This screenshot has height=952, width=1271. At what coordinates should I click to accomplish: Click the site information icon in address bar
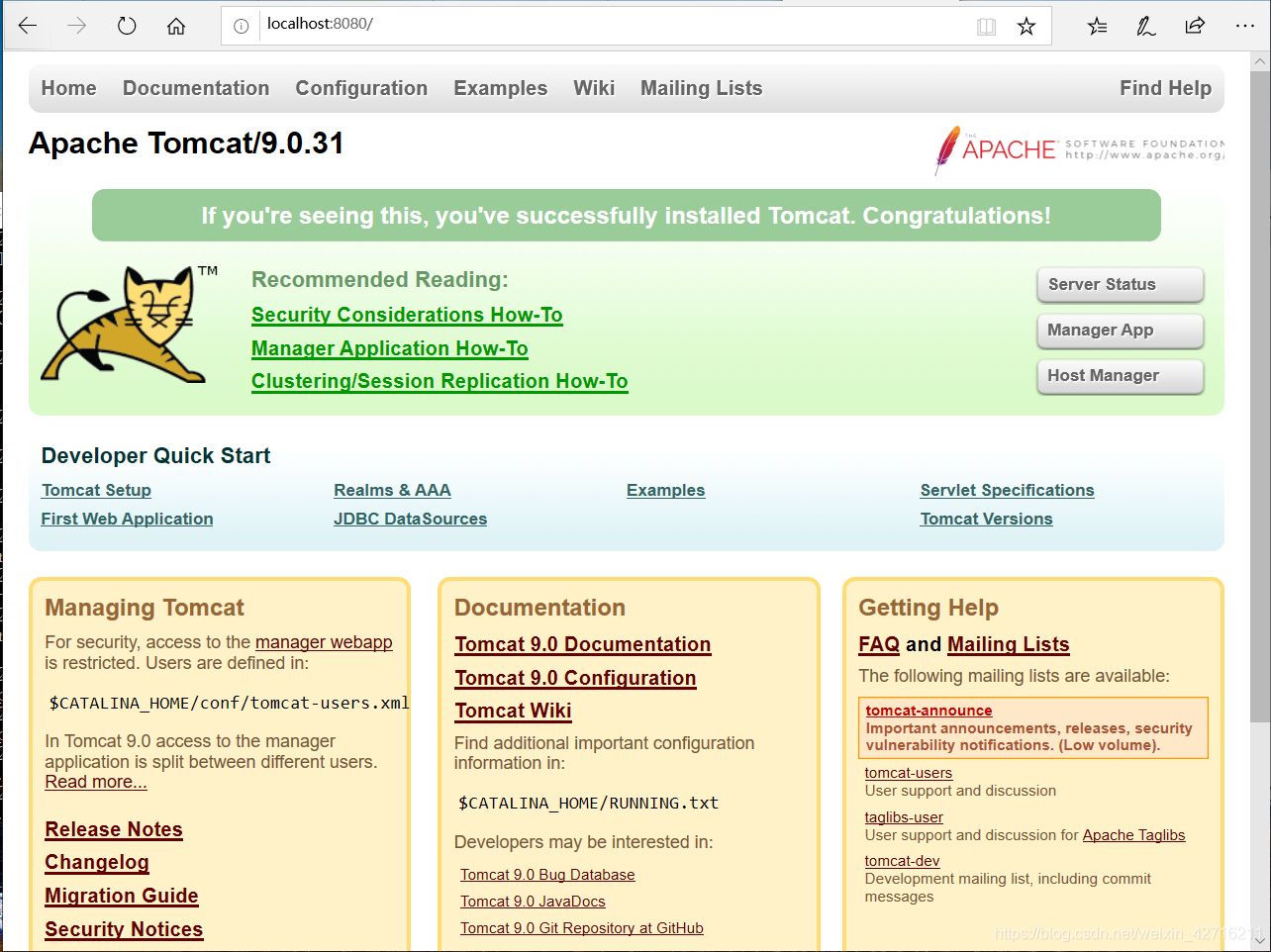pyautogui.click(x=241, y=26)
